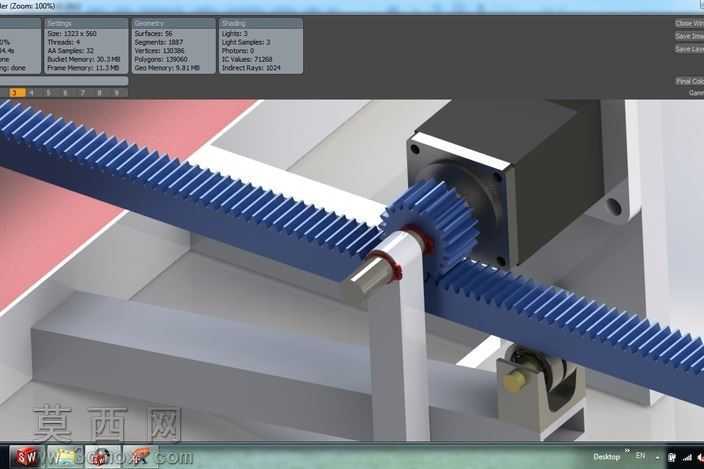Click the 'Bucket Memory: 30.3 MB' text
Screen dimensions: 704x469
[x=84, y=59]
